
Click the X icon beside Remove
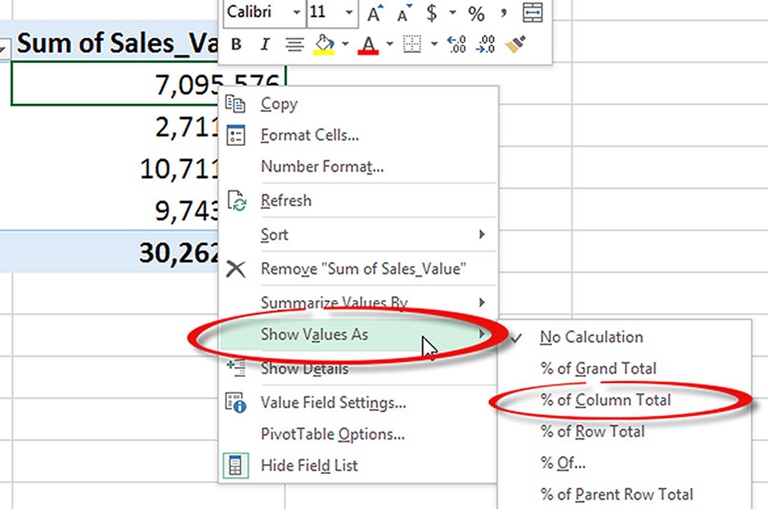pos(236,269)
